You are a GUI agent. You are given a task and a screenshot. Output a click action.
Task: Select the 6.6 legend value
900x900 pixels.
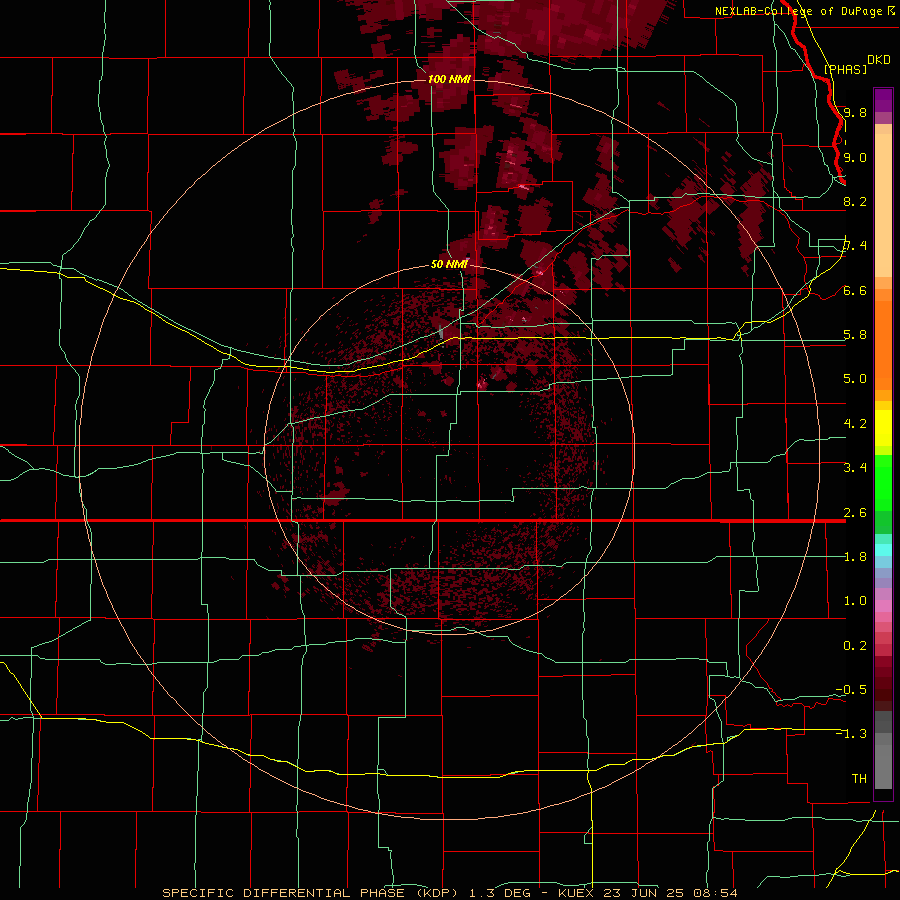tap(855, 290)
